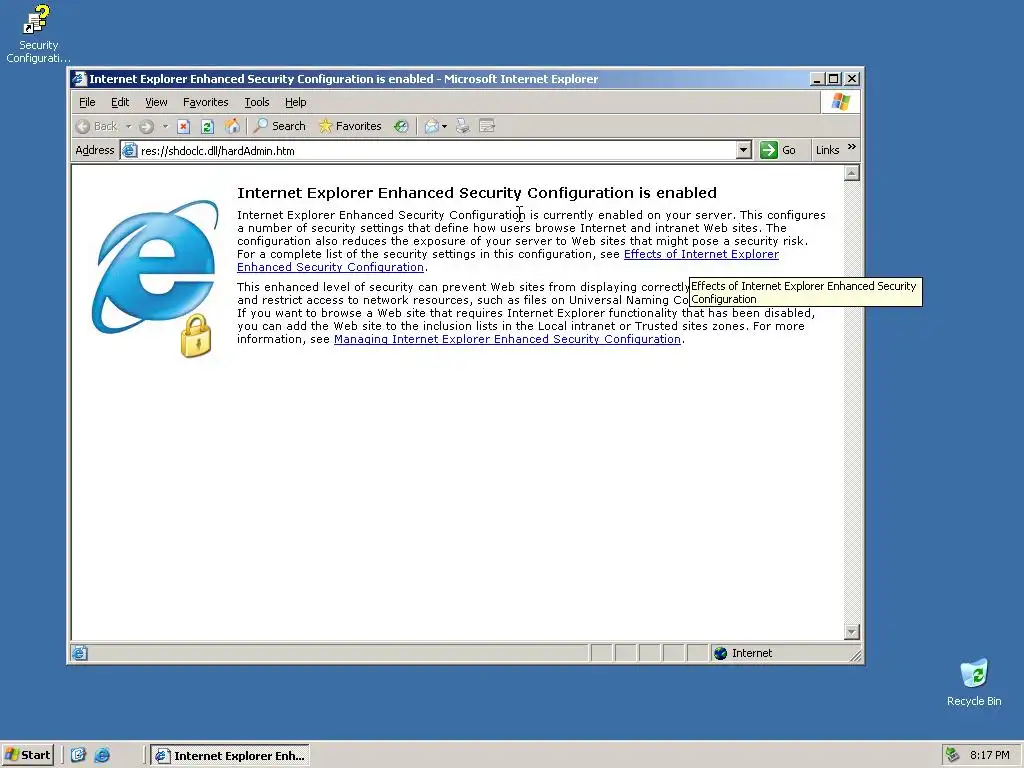Open Effects of Internet Explorer Enhanced Security link
Viewport: 1024px width, 768px height.
[701, 254]
